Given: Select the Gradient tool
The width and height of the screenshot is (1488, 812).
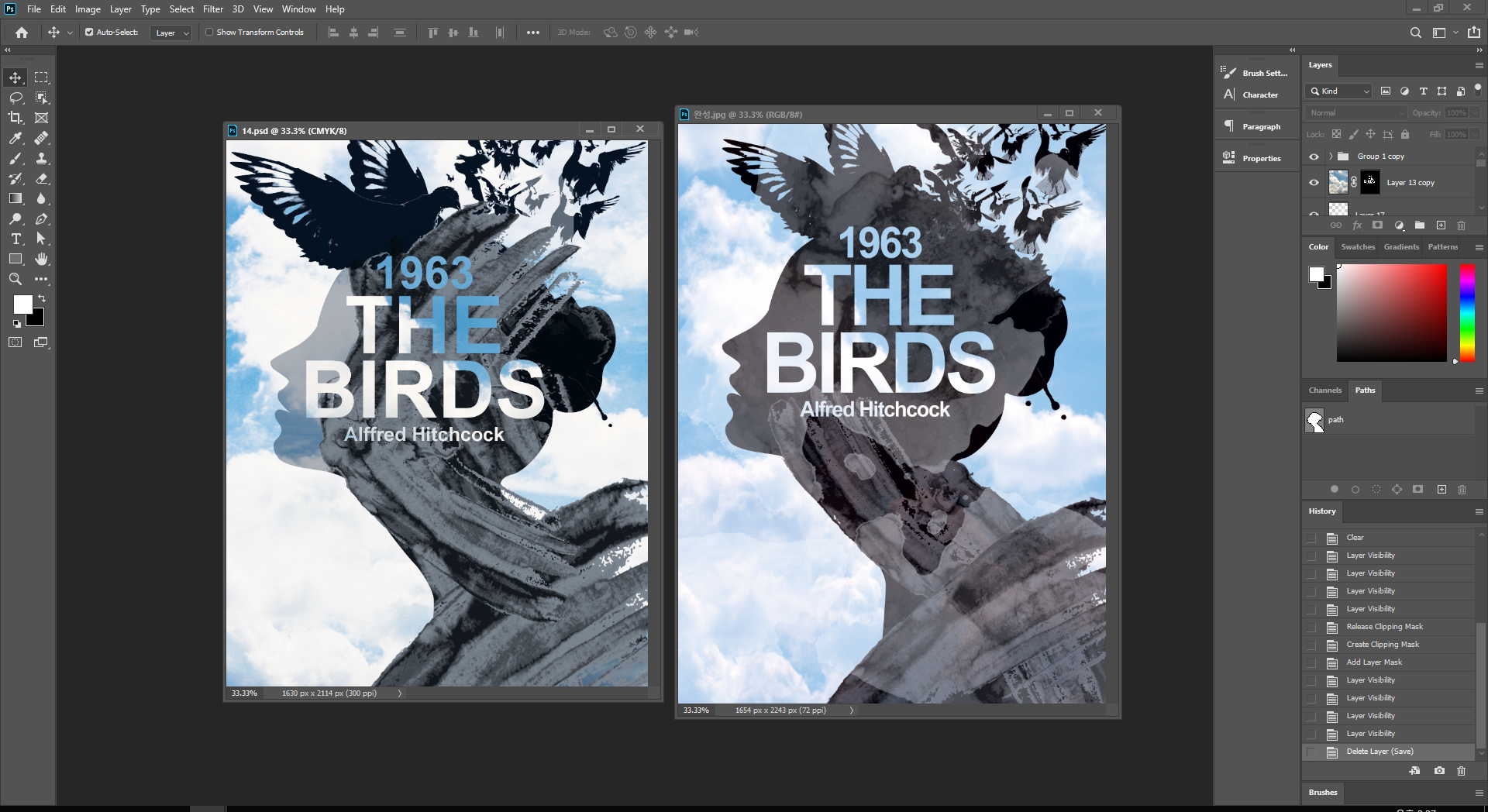Looking at the screenshot, I should [15, 198].
